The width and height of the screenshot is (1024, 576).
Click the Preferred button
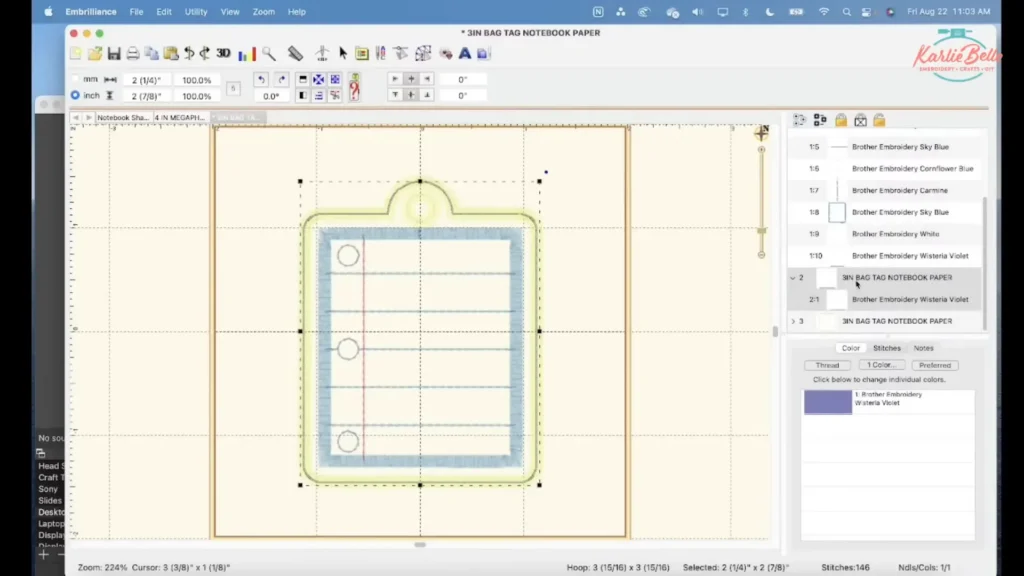click(935, 365)
